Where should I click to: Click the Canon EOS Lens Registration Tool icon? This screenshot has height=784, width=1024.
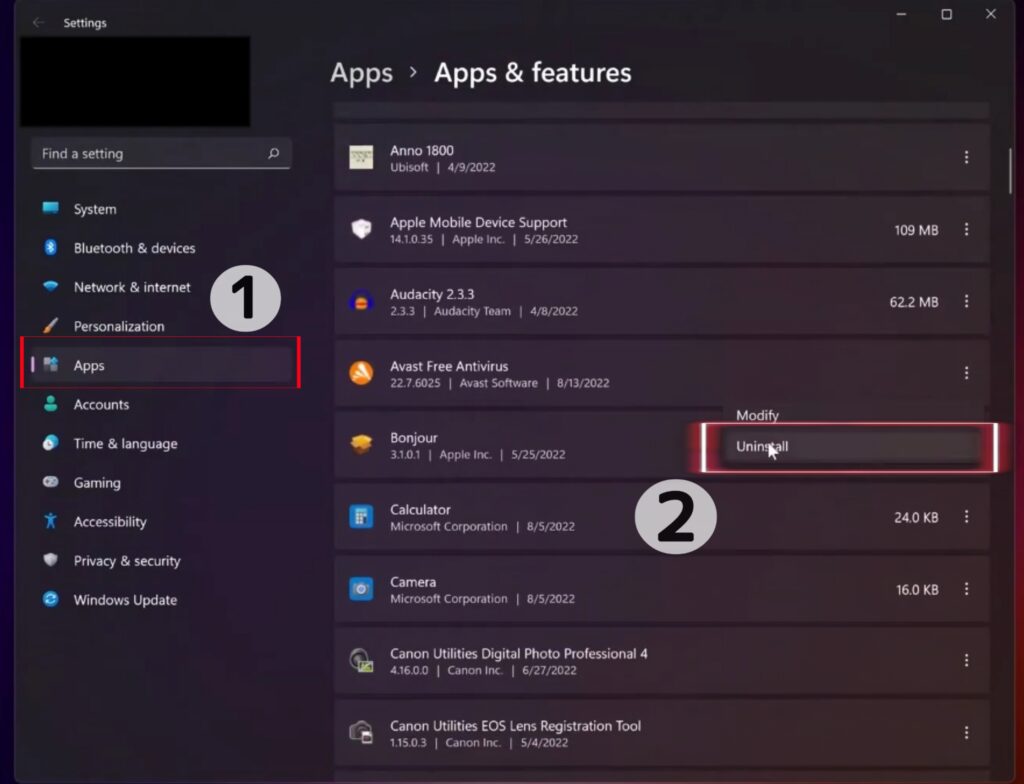(361, 732)
